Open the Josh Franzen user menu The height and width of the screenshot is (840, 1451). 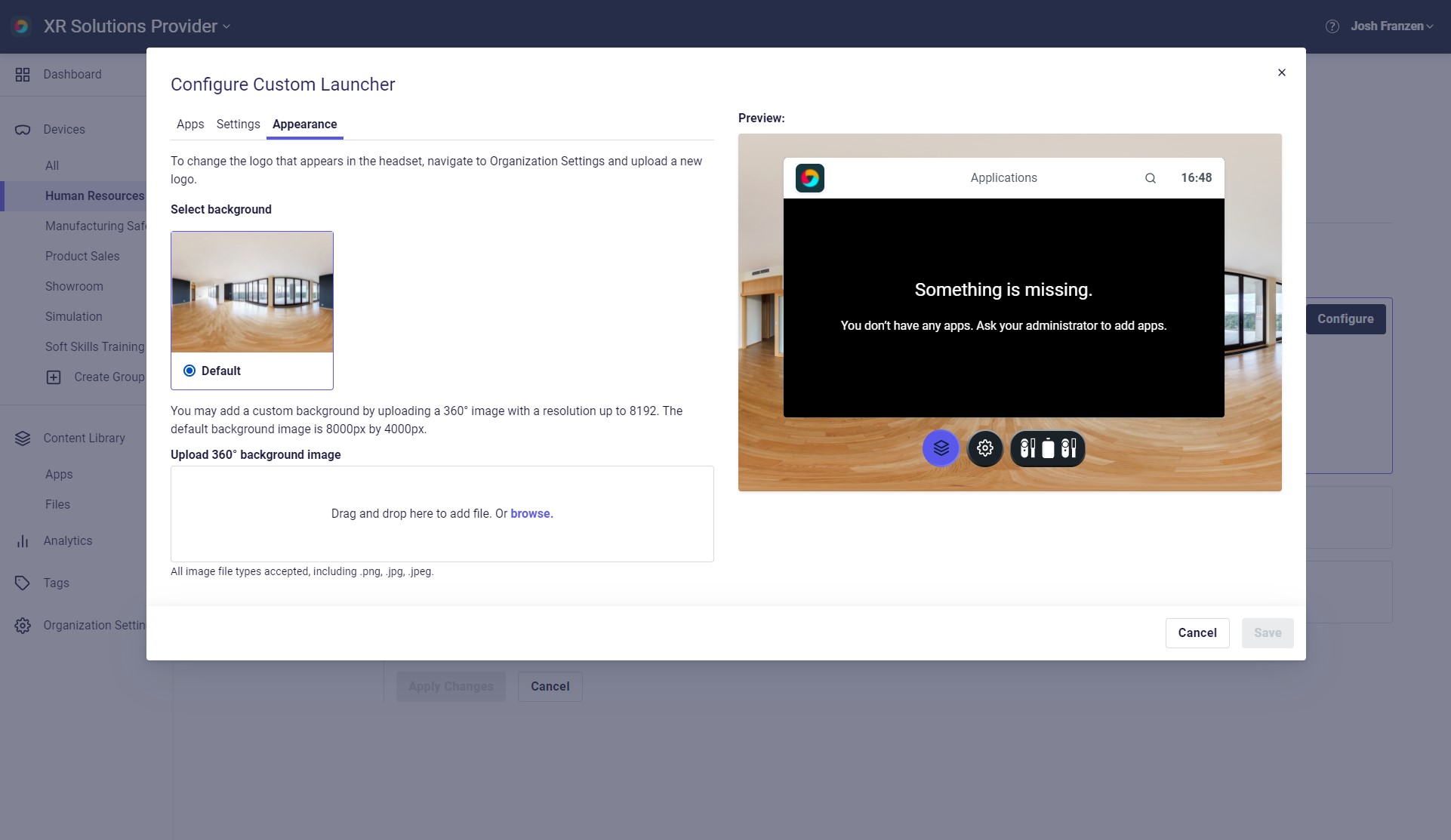[x=1391, y=26]
